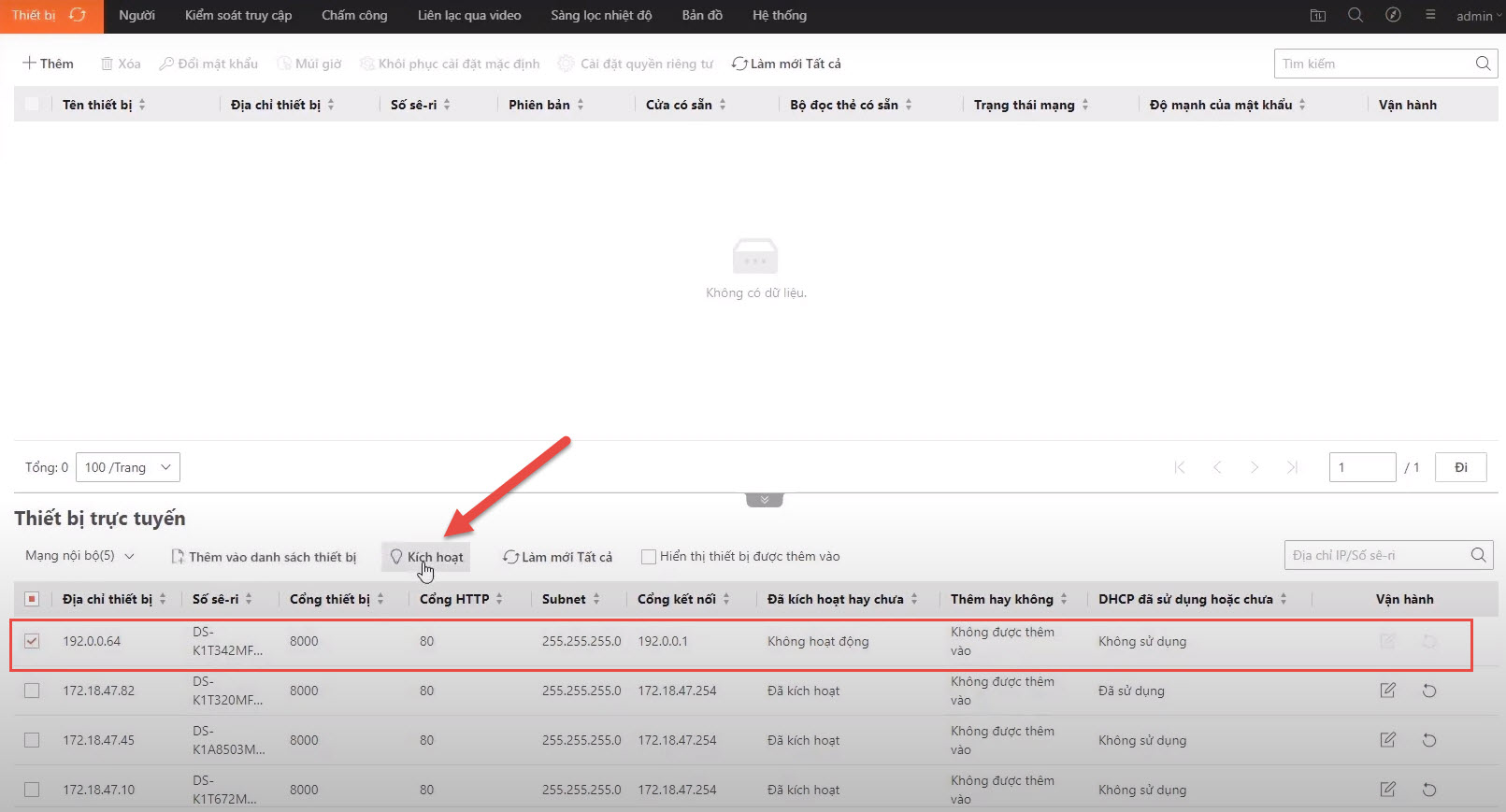Collapse the online devices panel via divider handle

point(764,500)
